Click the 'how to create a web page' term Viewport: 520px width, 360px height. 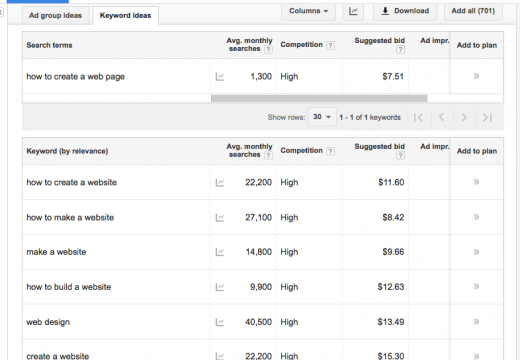[x=76, y=77]
